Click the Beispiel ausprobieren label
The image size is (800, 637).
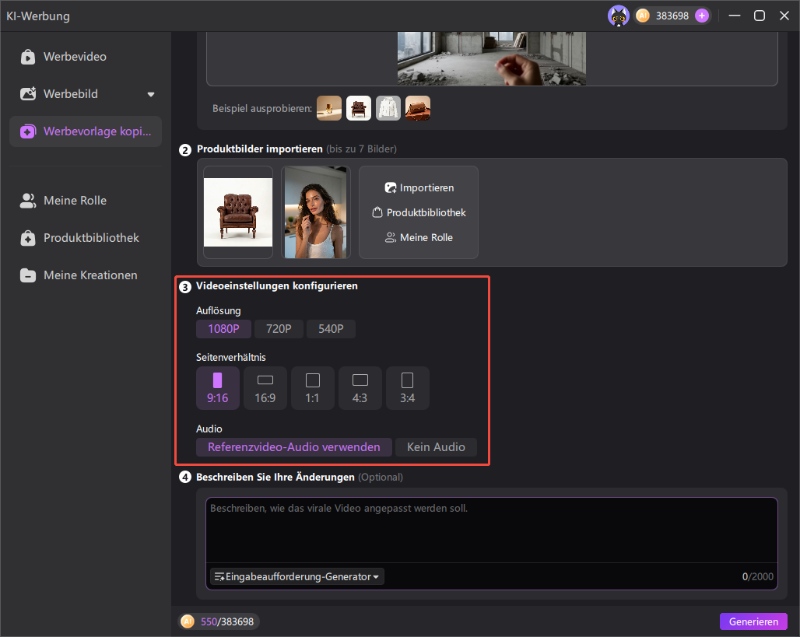(262, 108)
